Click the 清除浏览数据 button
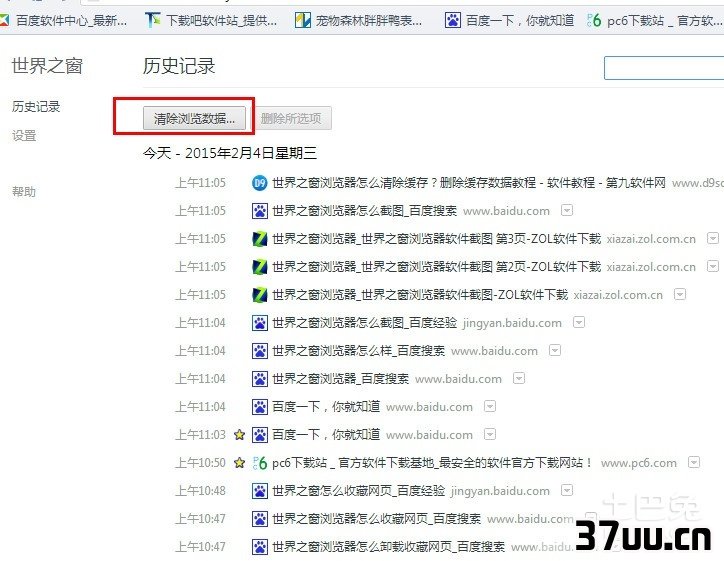 [194, 118]
